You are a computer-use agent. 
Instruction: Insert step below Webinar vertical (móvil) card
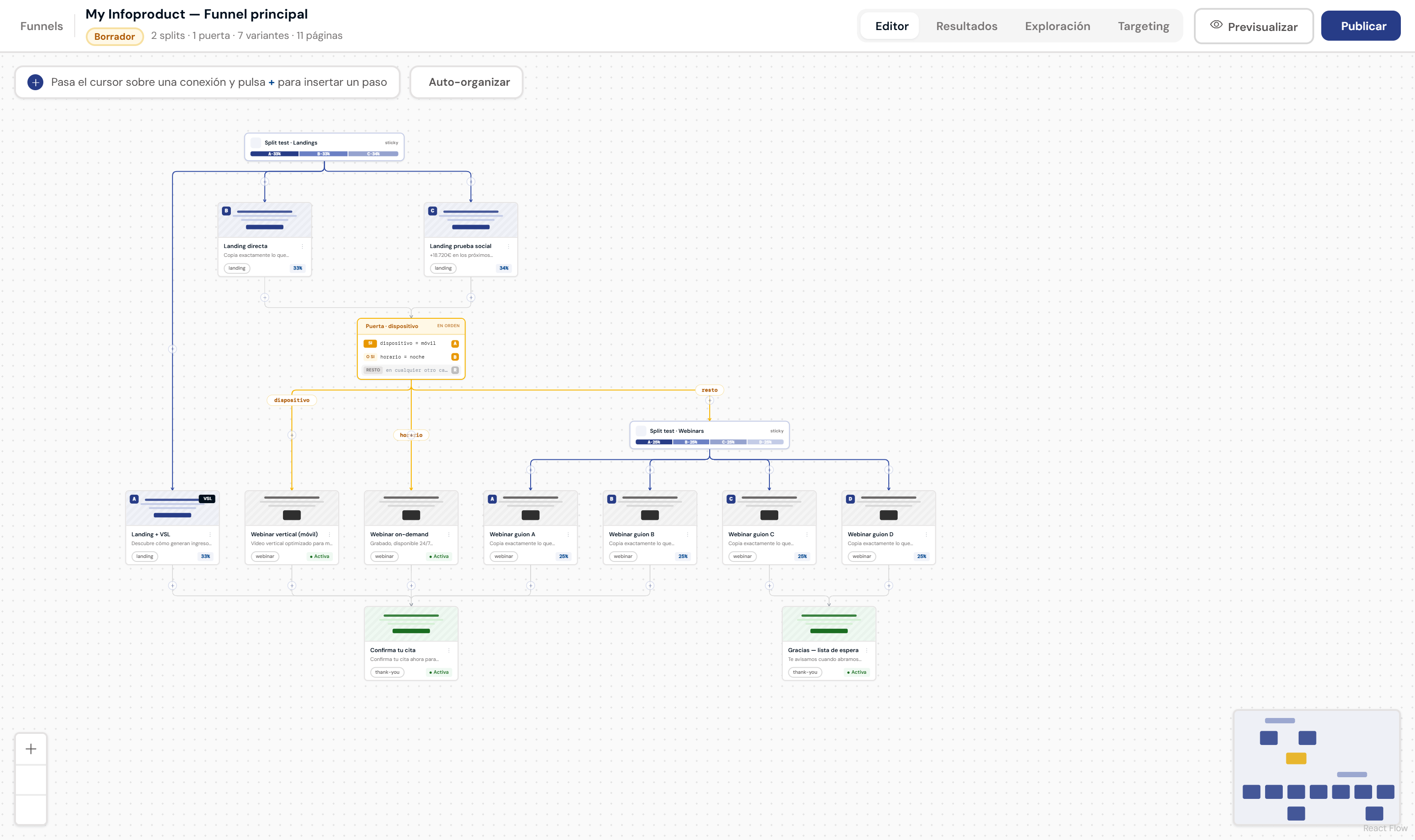click(291, 585)
